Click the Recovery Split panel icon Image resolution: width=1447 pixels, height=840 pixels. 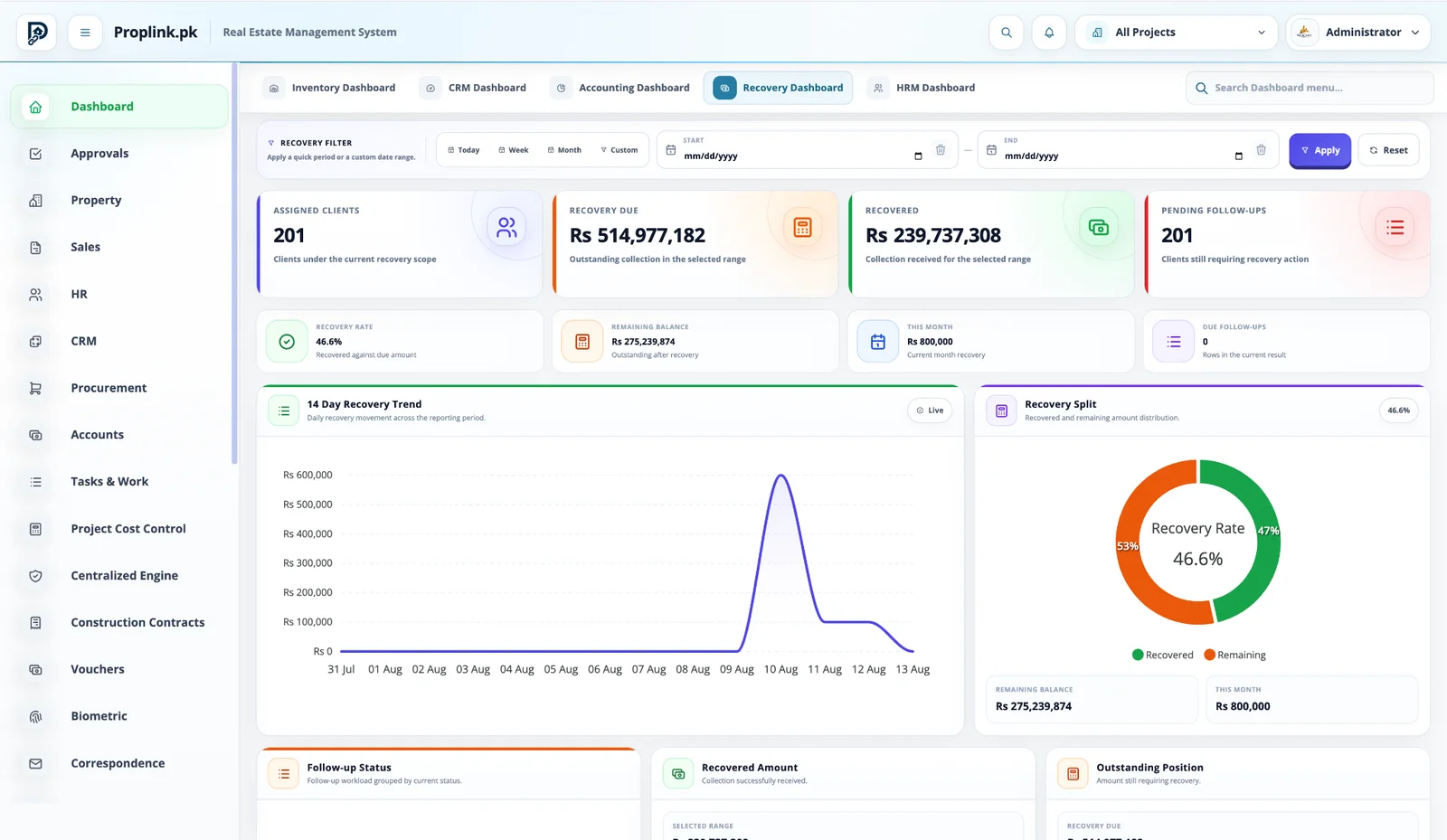[x=1001, y=411]
